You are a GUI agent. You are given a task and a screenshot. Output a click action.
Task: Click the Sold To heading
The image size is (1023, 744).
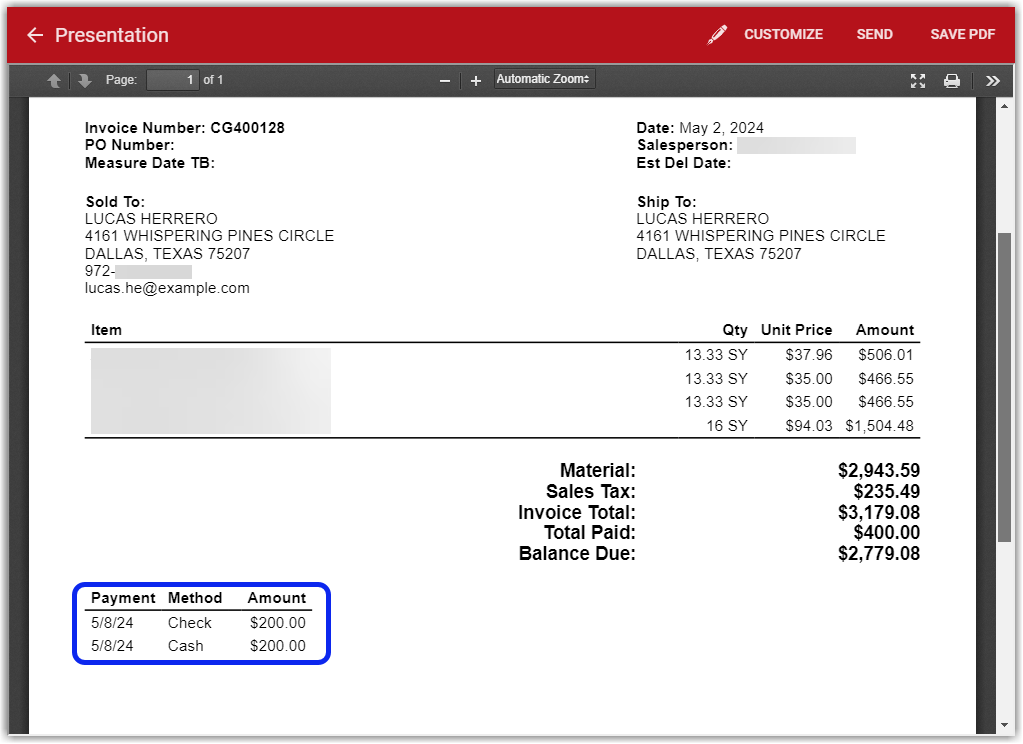[x=115, y=202]
